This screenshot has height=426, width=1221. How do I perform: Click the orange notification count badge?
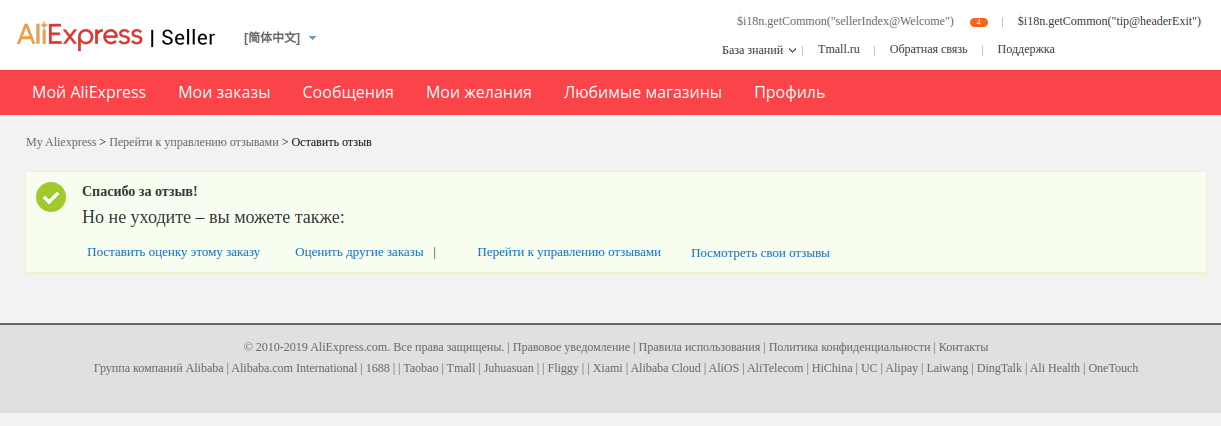click(979, 22)
